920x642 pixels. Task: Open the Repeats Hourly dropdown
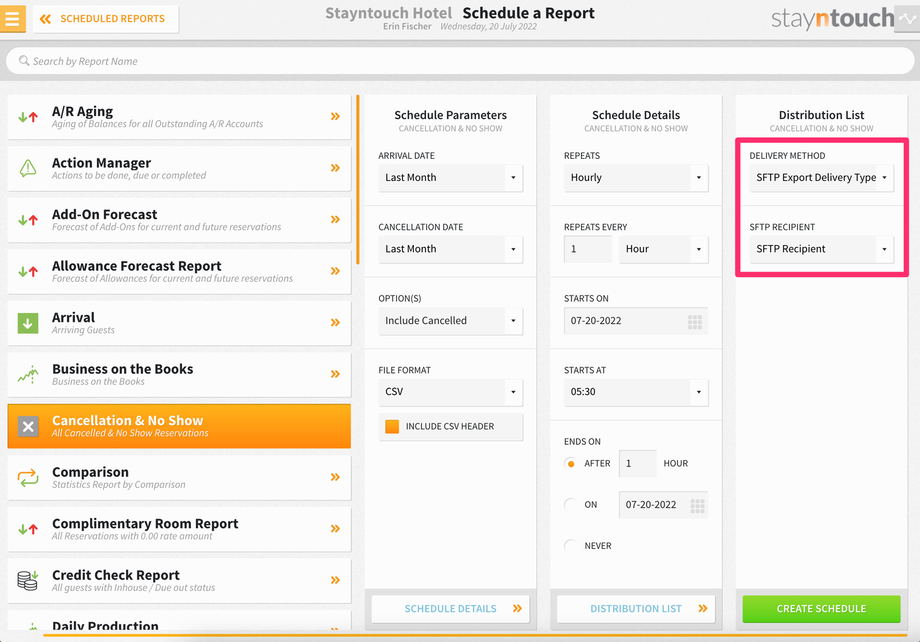coord(636,178)
